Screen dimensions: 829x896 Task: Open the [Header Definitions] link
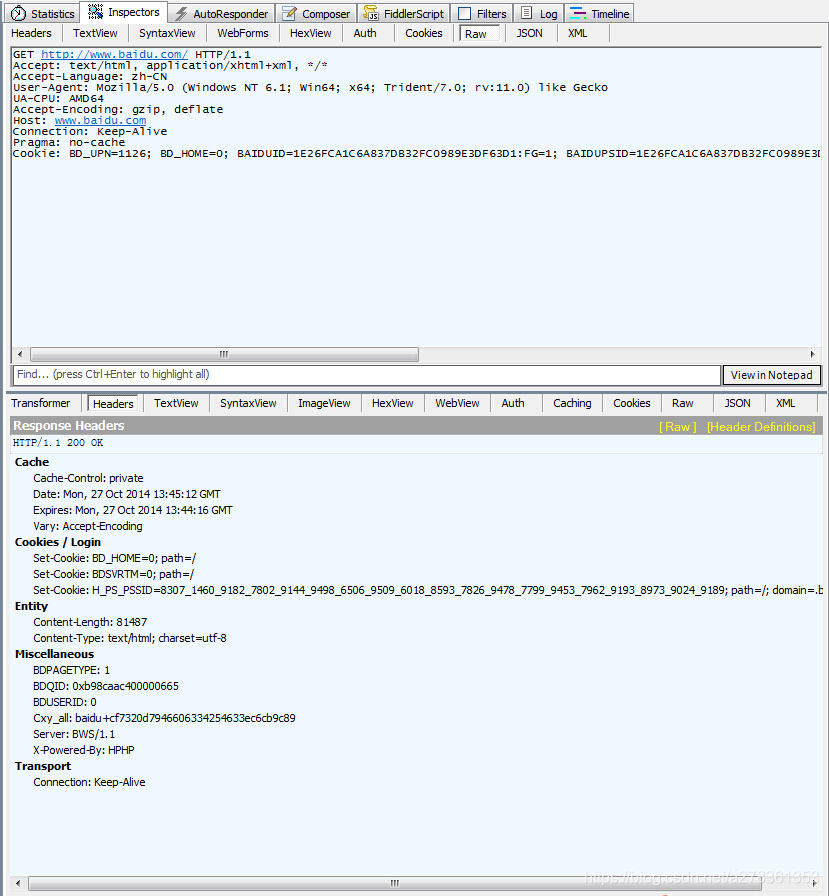(761, 427)
